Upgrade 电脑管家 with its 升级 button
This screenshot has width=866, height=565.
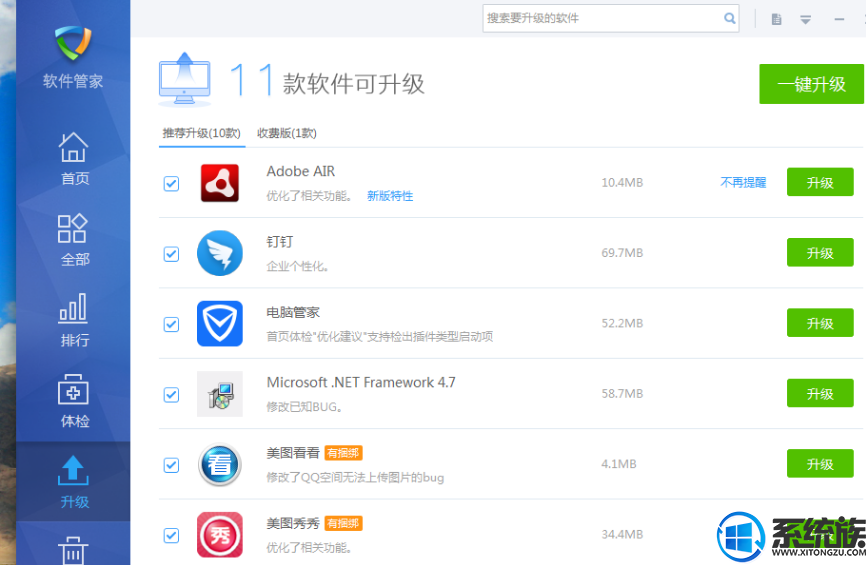click(820, 323)
